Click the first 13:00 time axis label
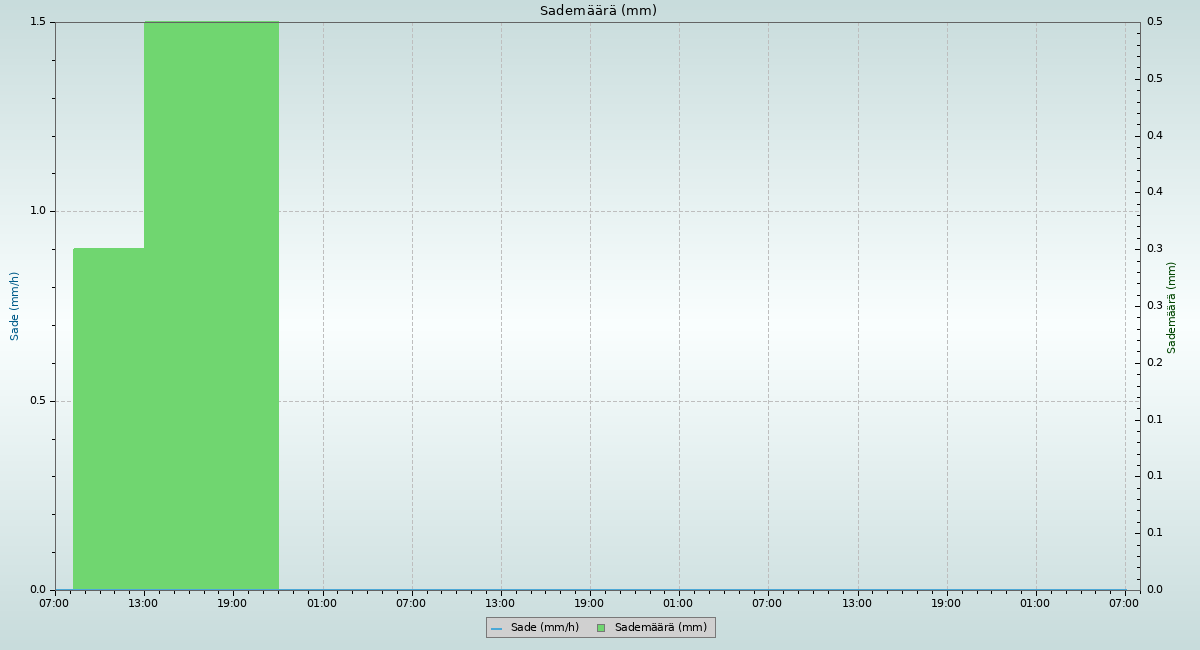The height and width of the screenshot is (650, 1200). tap(143, 603)
